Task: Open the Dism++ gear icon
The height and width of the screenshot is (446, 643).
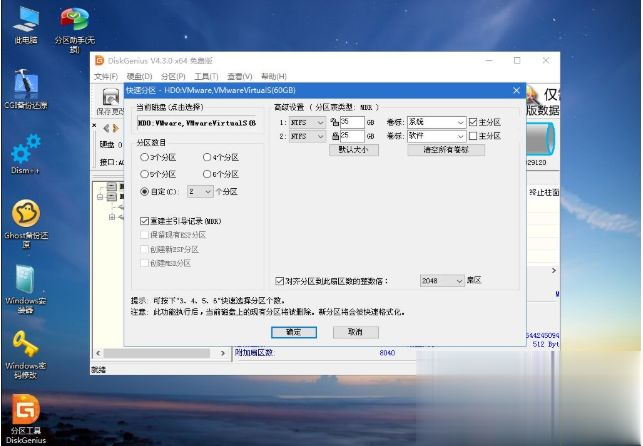Action: click(25, 153)
